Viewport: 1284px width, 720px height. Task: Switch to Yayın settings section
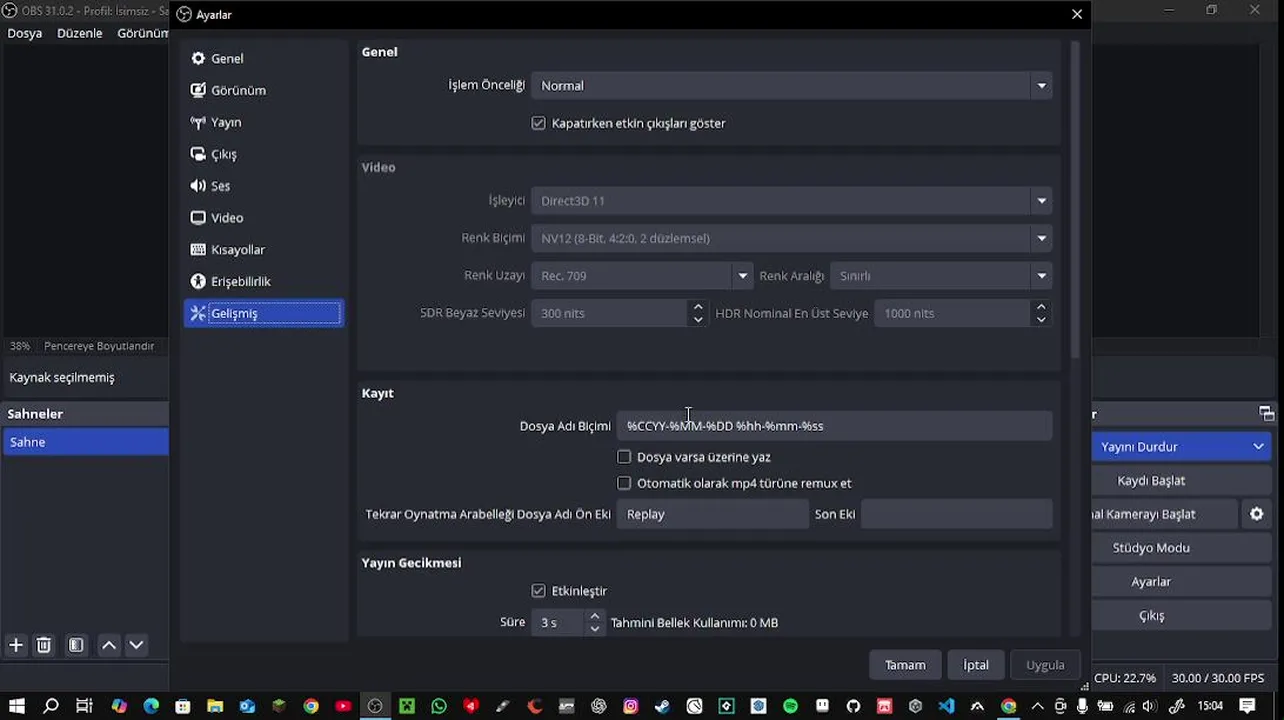coord(264,122)
